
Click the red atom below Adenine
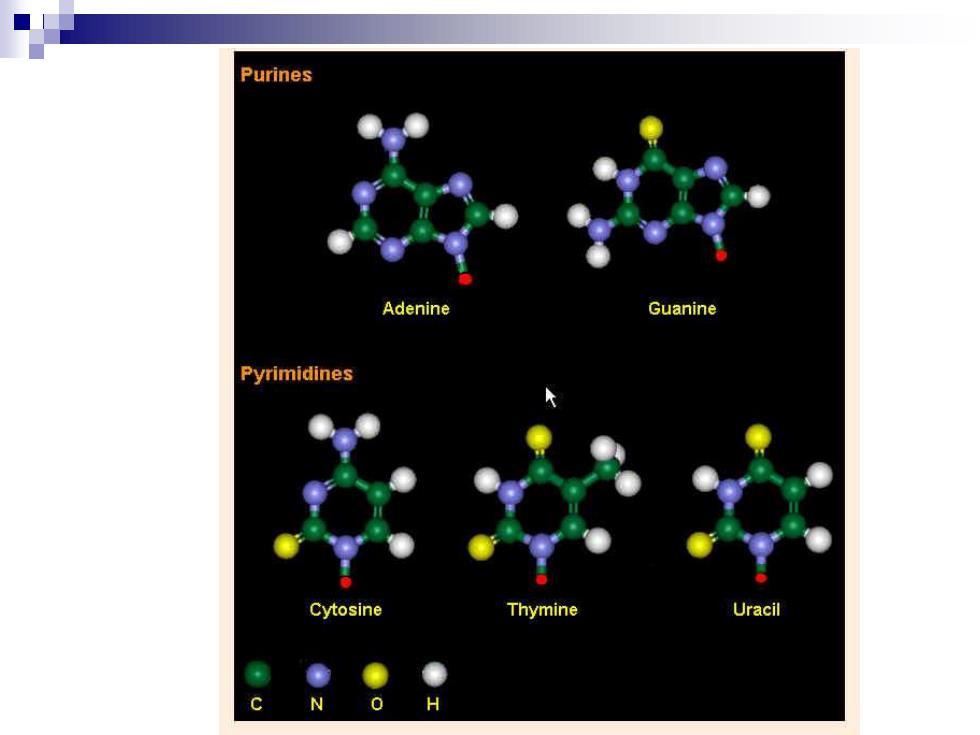[x=465, y=279]
